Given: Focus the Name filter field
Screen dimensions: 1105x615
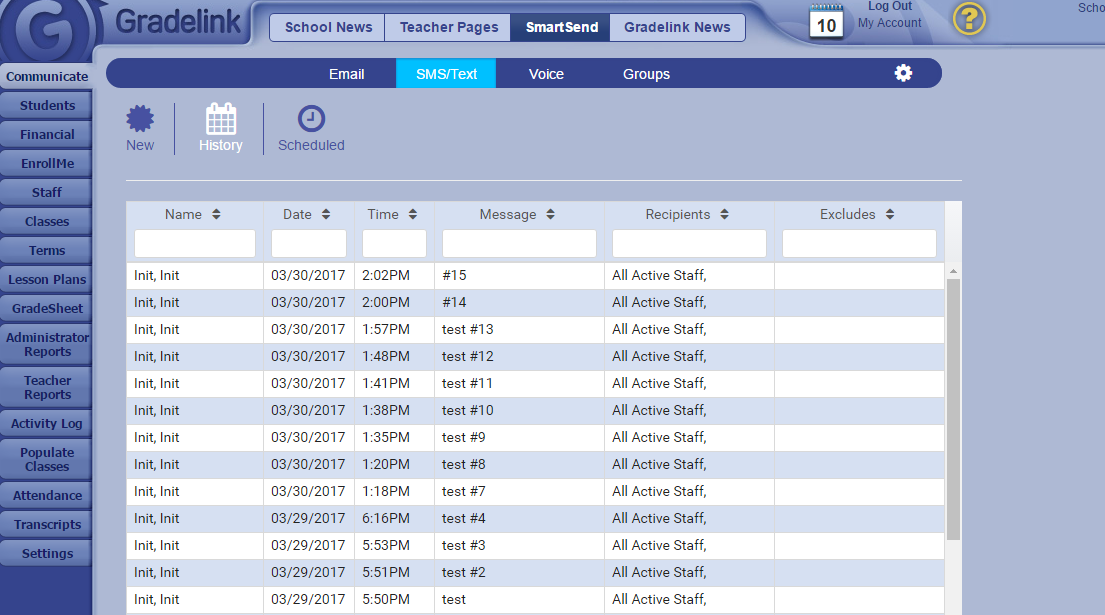Looking at the screenshot, I should coord(195,243).
